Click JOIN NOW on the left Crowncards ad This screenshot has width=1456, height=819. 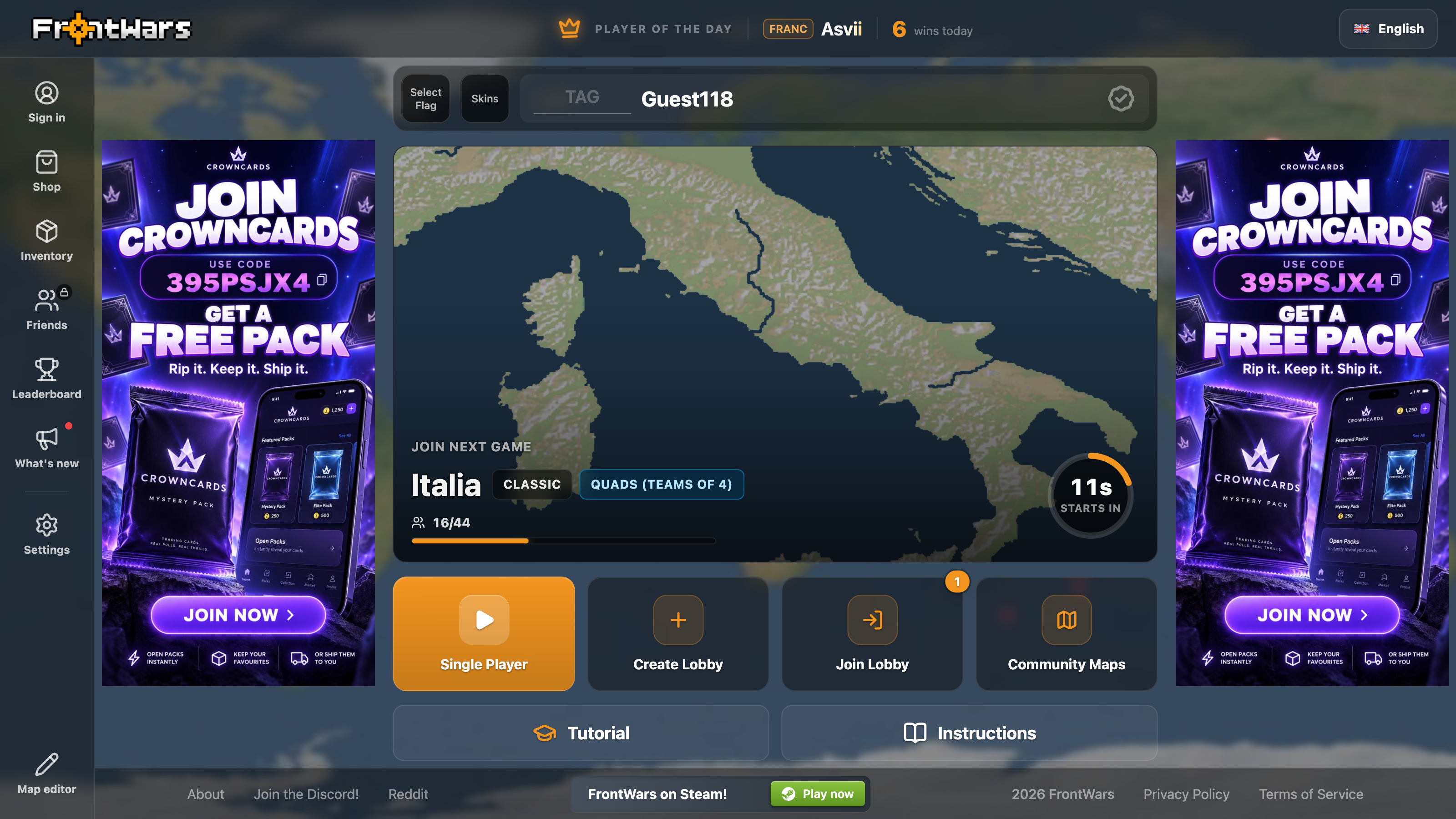click(x=238, y=615)
